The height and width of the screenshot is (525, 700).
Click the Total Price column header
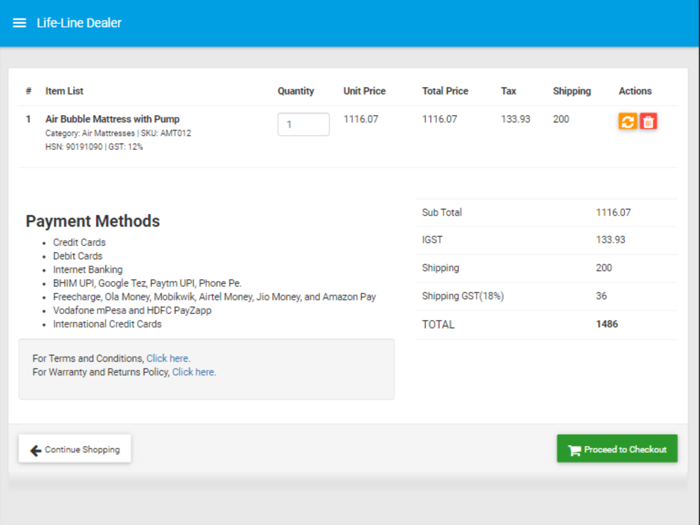pos(445,91)
